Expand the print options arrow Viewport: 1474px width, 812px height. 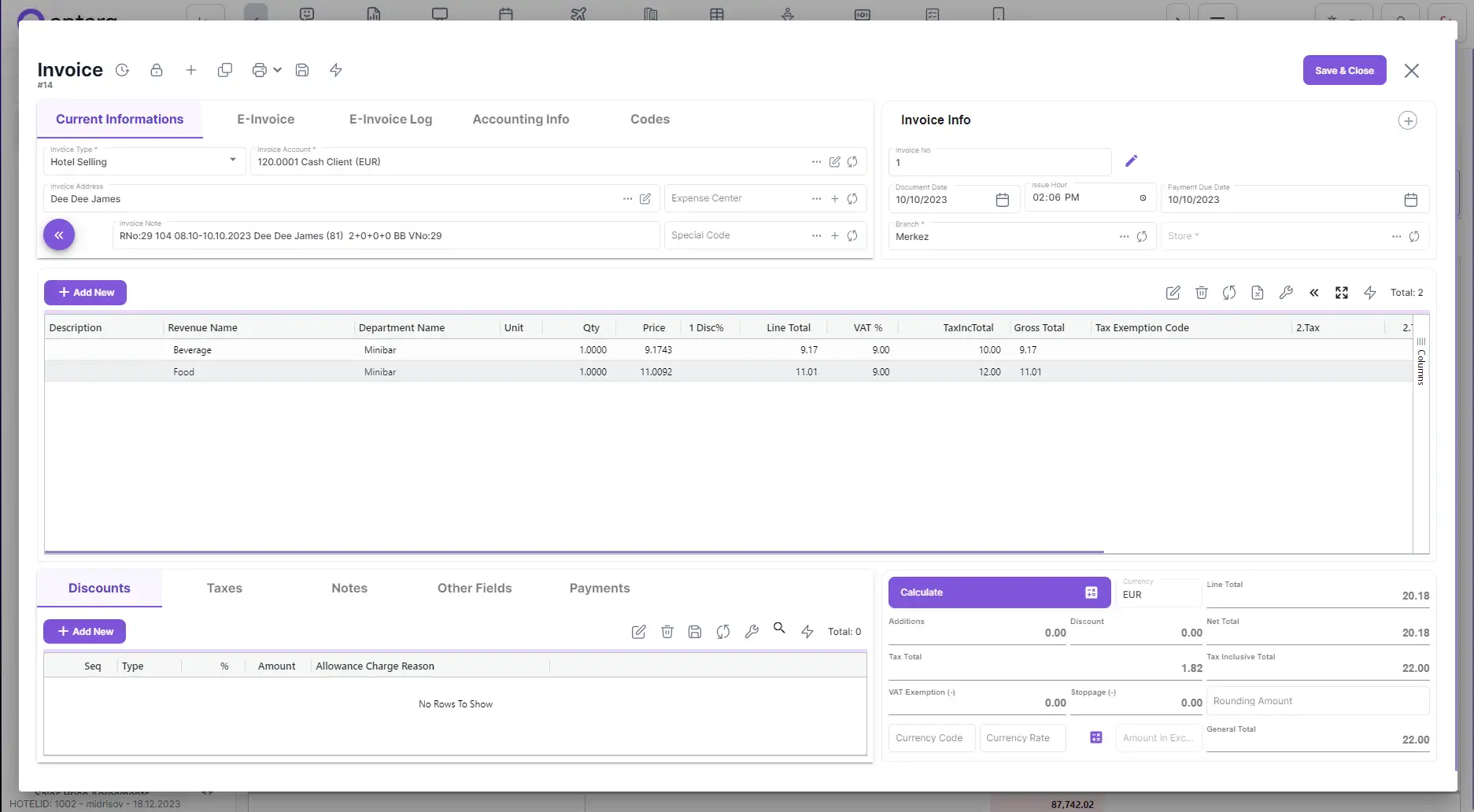[x=277, y=70]
